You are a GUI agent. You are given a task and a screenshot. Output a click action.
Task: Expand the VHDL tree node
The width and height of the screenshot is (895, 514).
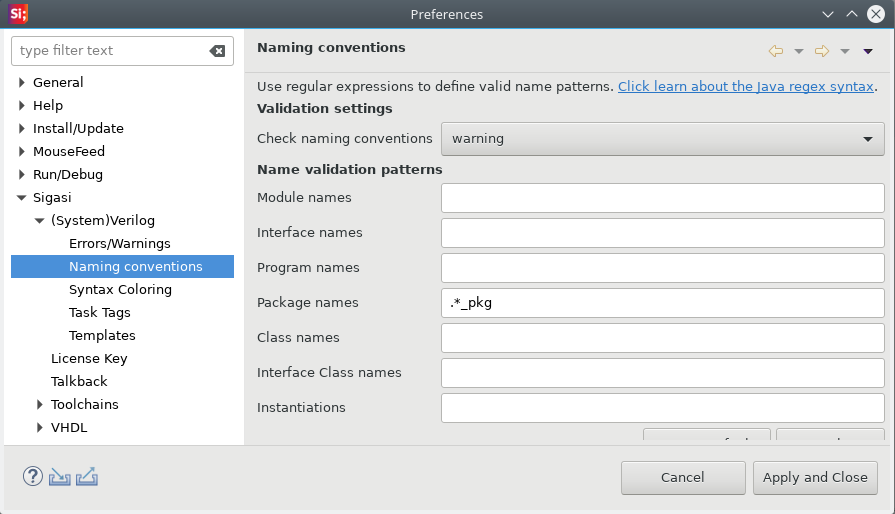[39, 427]
